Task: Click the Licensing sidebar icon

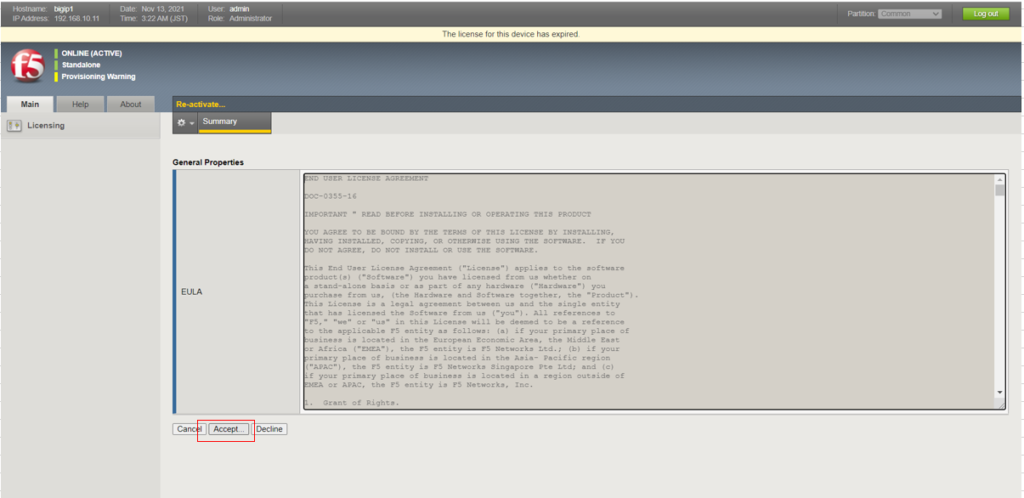Action: (14, 126)
